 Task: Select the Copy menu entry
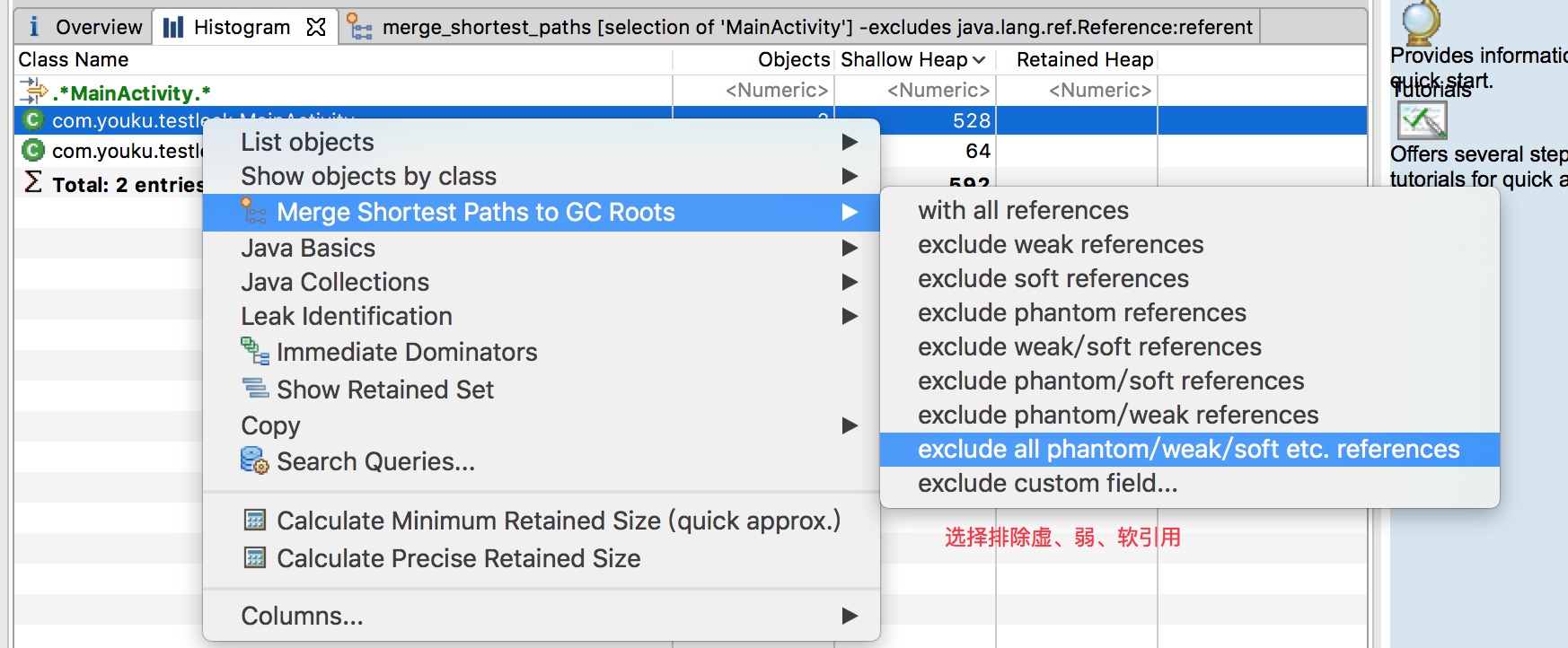pos(542,425)
